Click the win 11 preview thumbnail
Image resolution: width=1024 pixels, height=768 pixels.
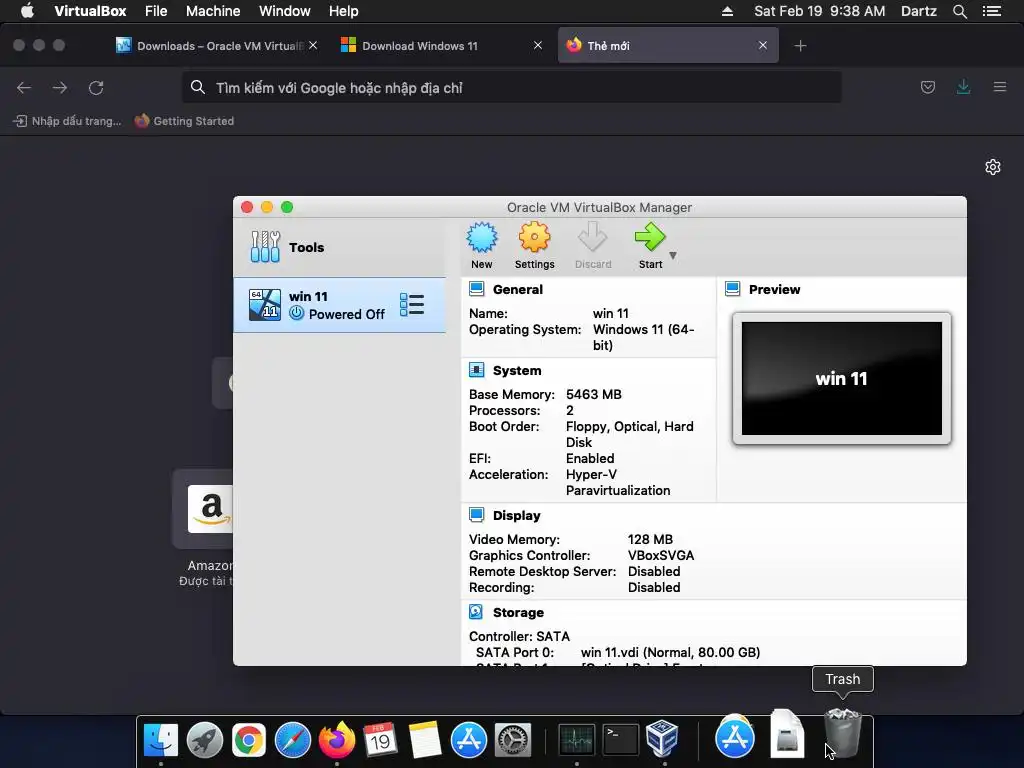click(x=842, y=378)
